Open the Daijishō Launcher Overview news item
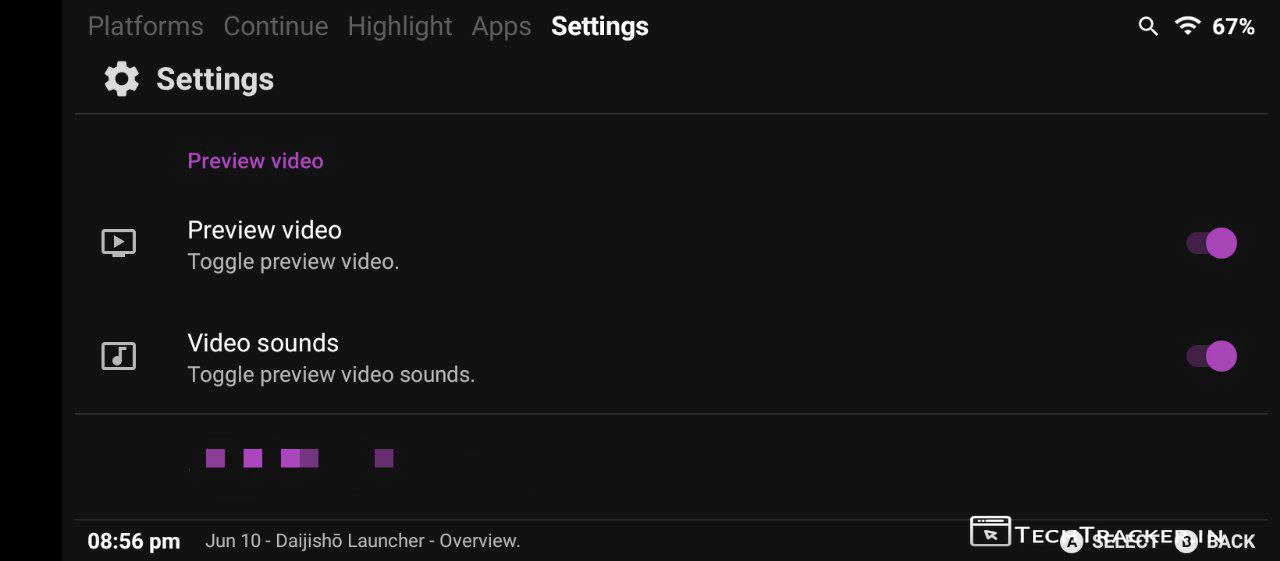Image resolution: width=1280 pixels, height=561 pixels. pos(362,541)
